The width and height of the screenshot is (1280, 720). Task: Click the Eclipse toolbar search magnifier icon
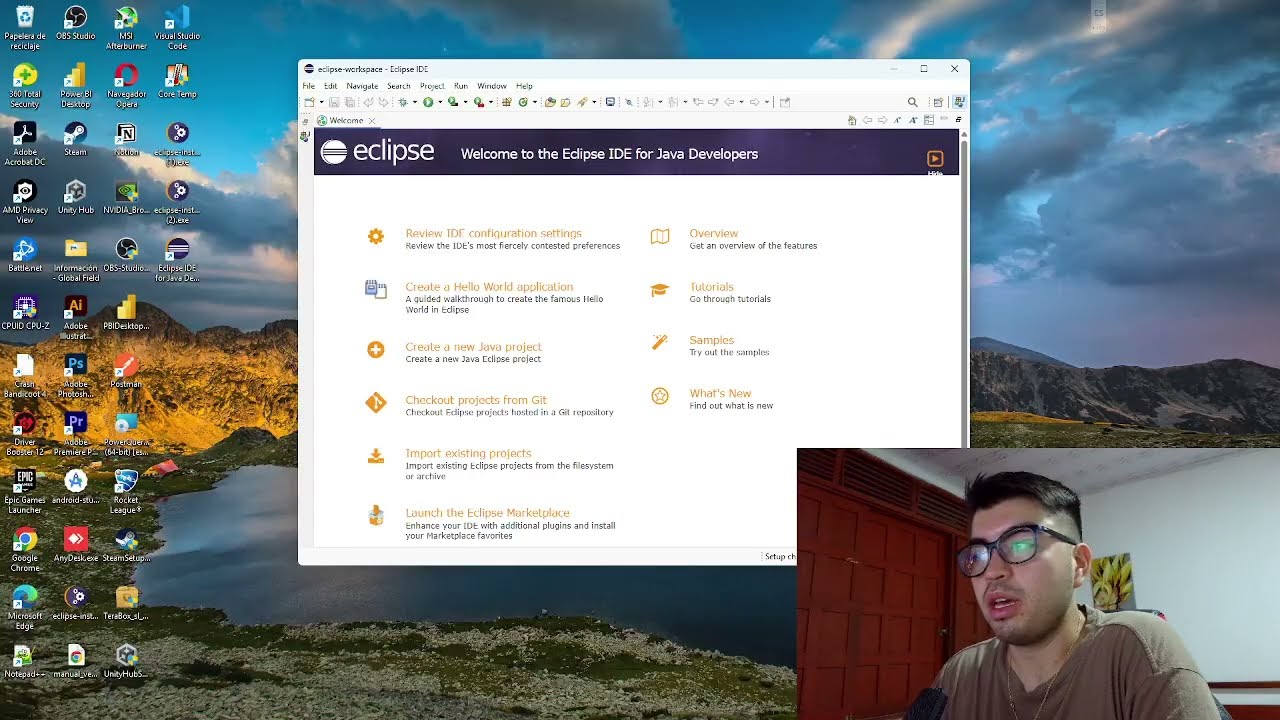pos(913,102)
